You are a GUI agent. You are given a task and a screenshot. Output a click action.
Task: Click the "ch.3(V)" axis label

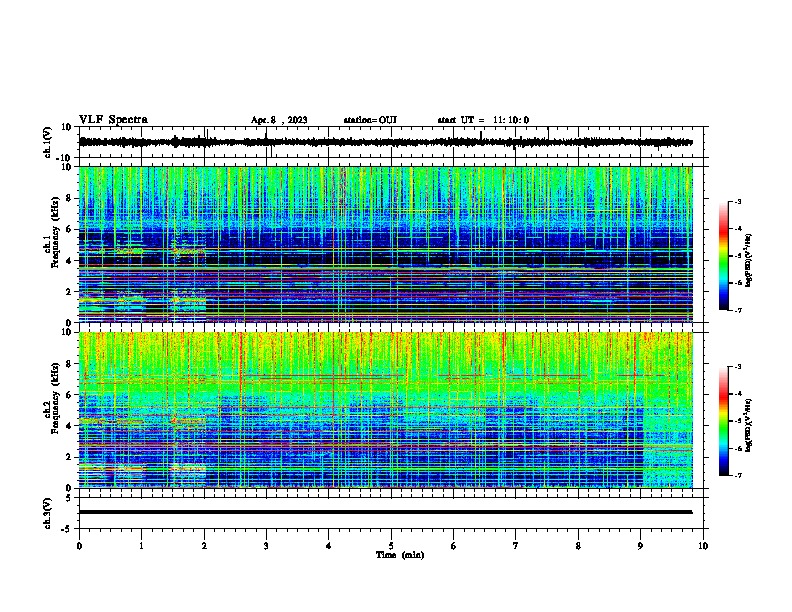pos(48,513)
